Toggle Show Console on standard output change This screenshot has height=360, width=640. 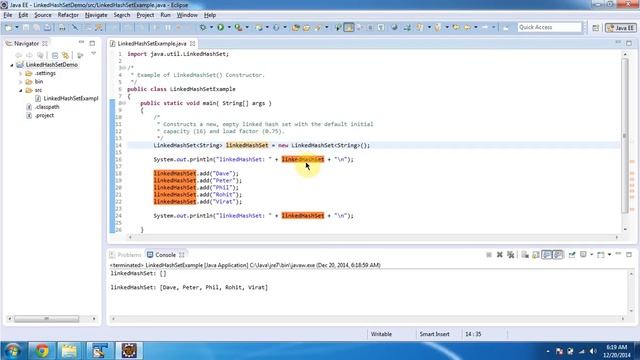[547, 255]
